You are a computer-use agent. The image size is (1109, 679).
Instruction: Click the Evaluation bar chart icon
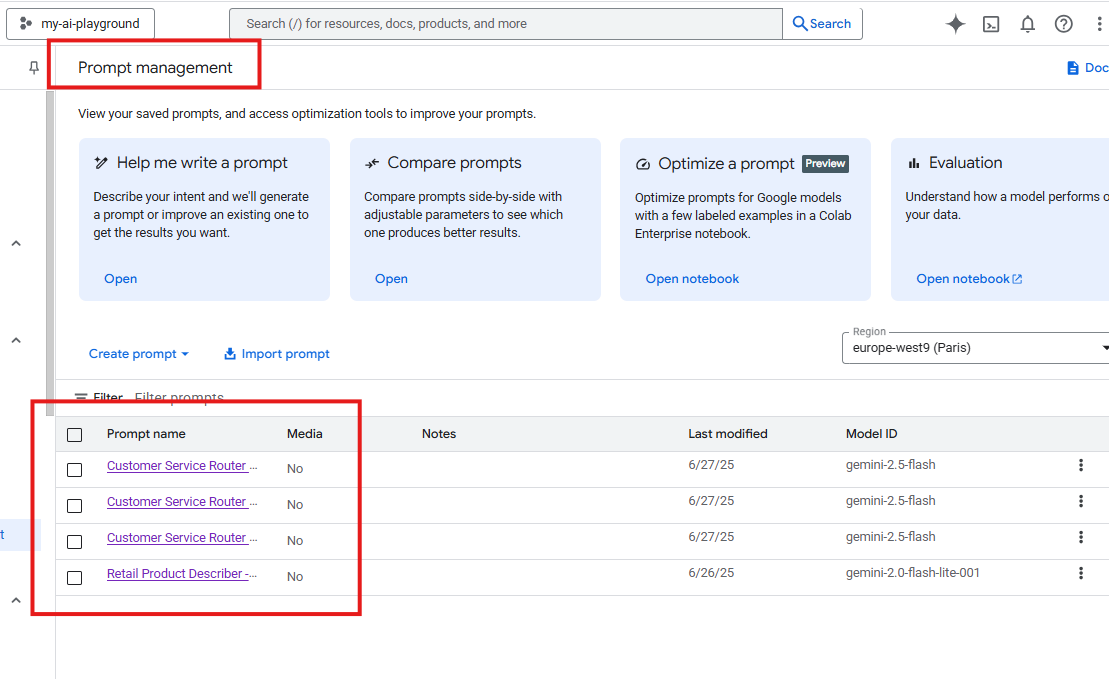[x=914, y=163]
